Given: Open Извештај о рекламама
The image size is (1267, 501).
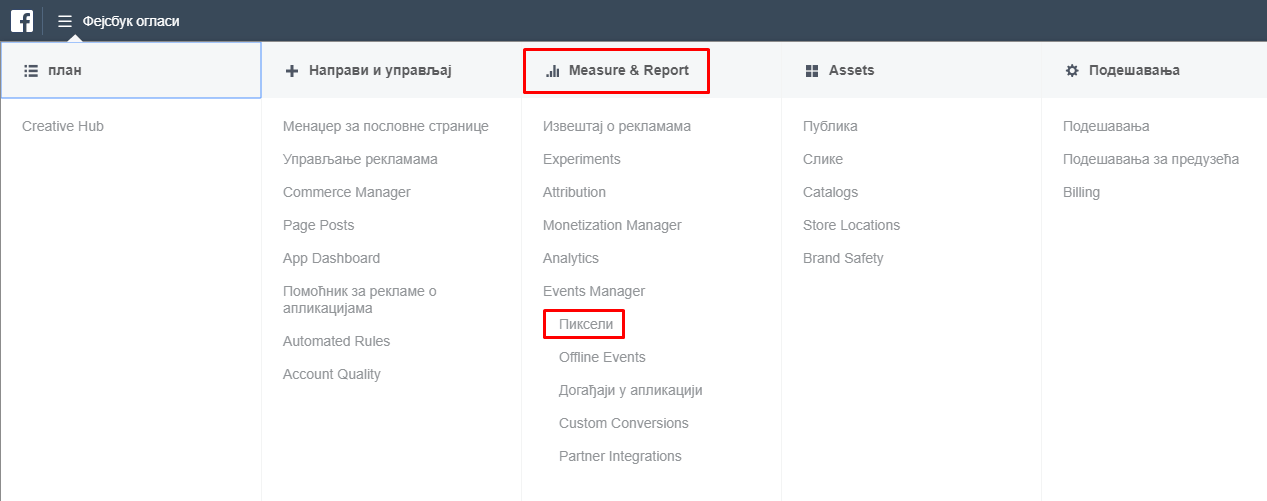Looking at the screenshot, I should tap(617, 126).
